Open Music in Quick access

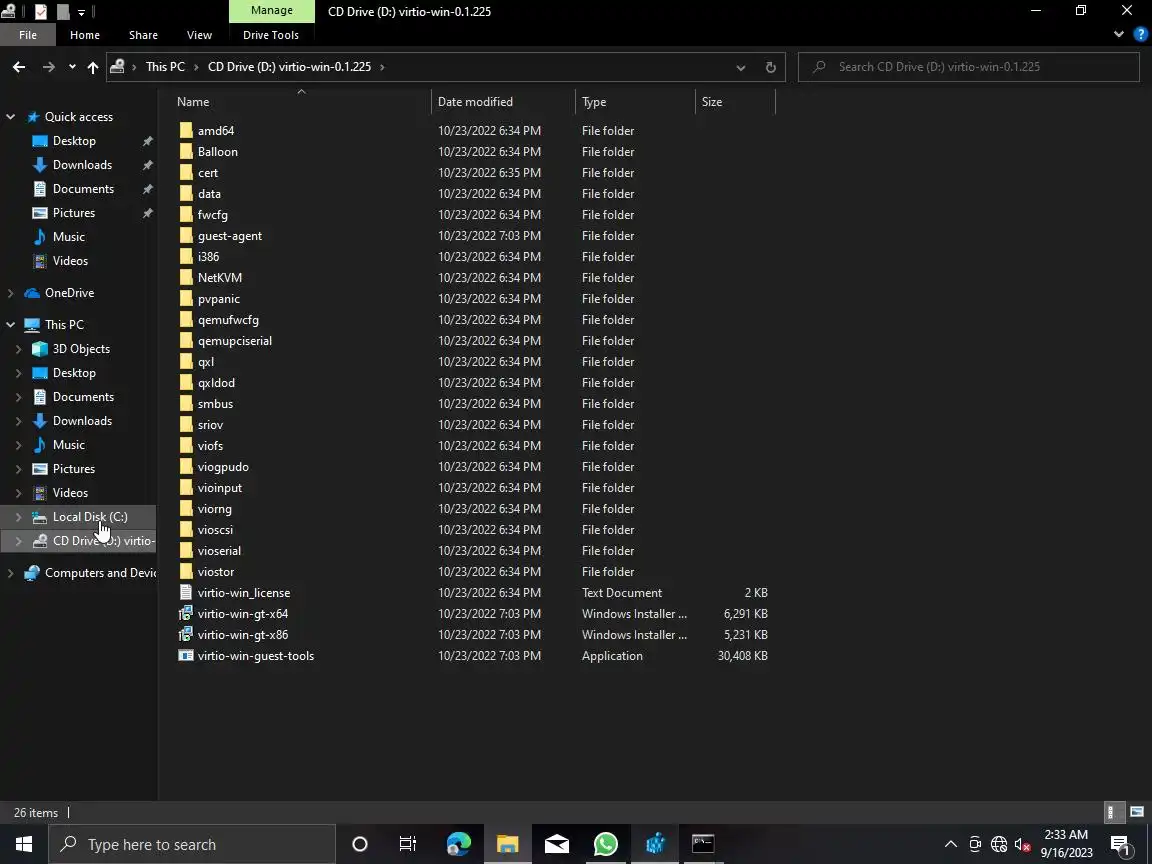[68, 237]
